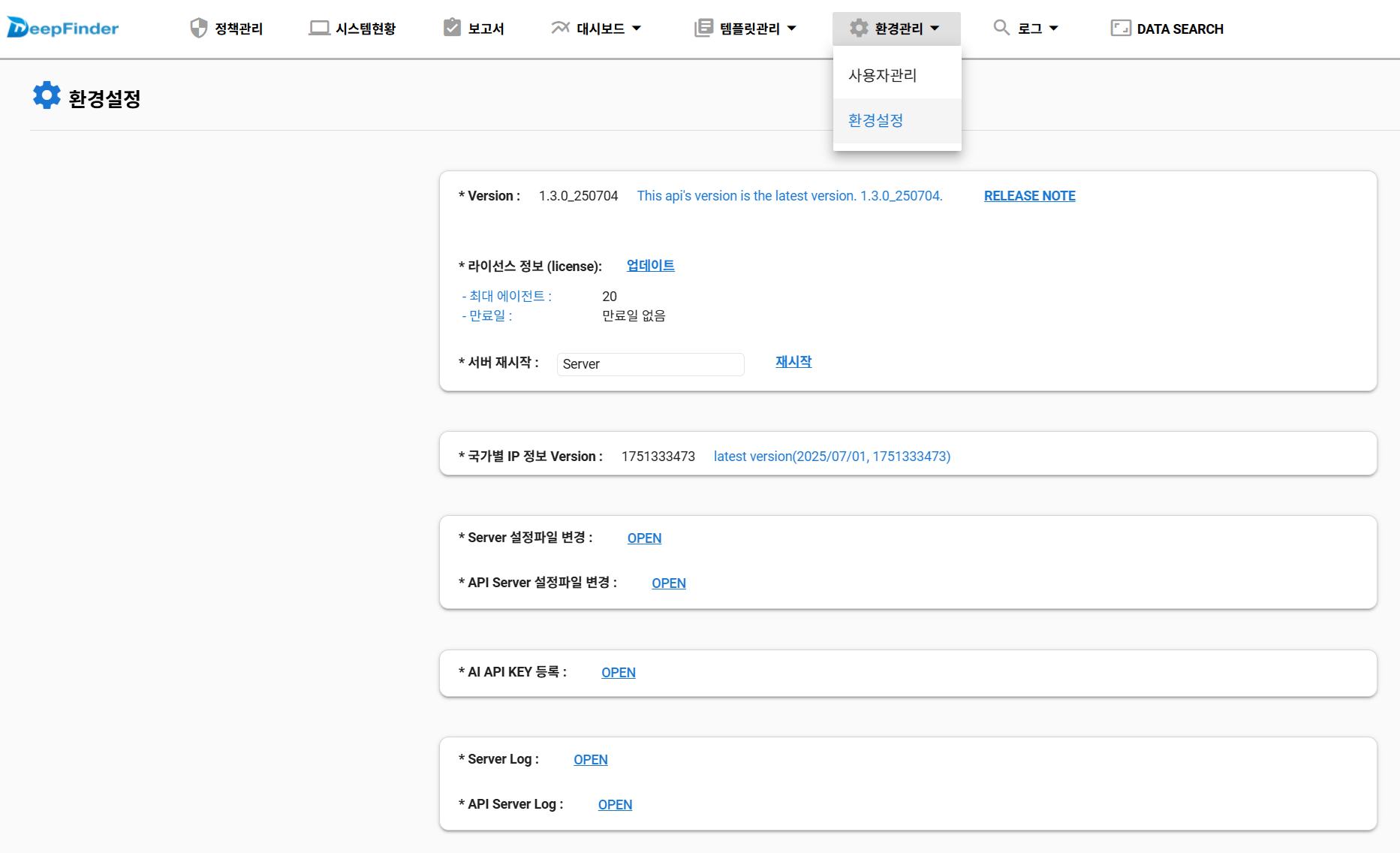This screenshot has height=853, width=1400.
Task: Click the 서버 재시작 Server field
Action: pyautogui.click(x=651, y=364)
